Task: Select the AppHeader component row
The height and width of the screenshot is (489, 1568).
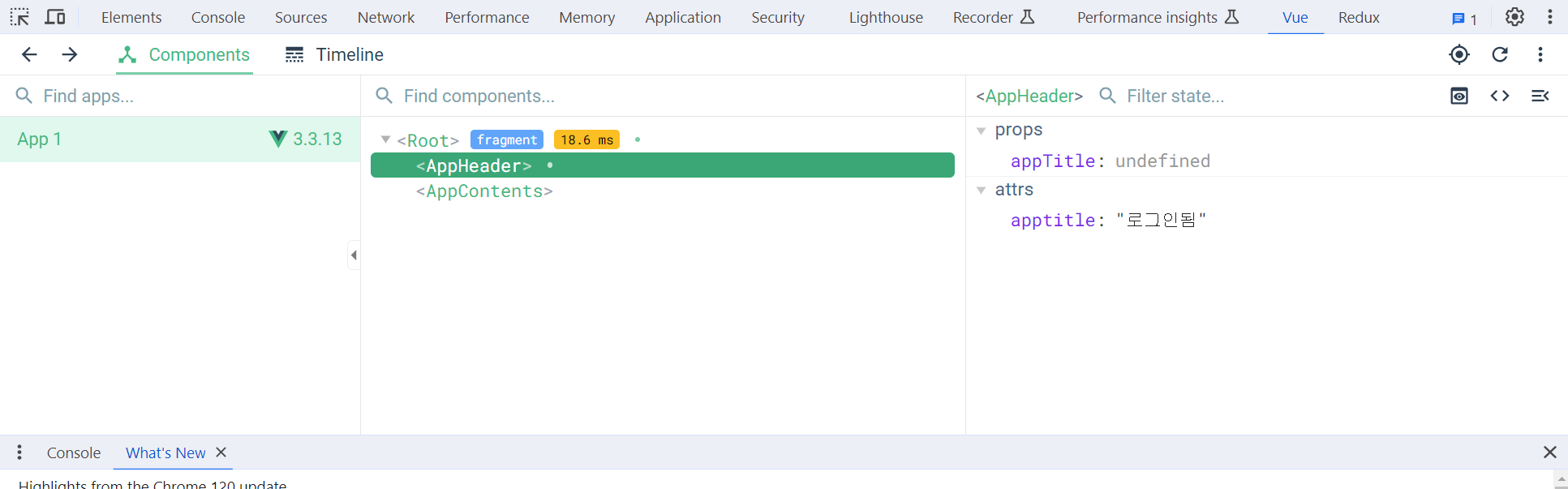Action: point(663,165)
